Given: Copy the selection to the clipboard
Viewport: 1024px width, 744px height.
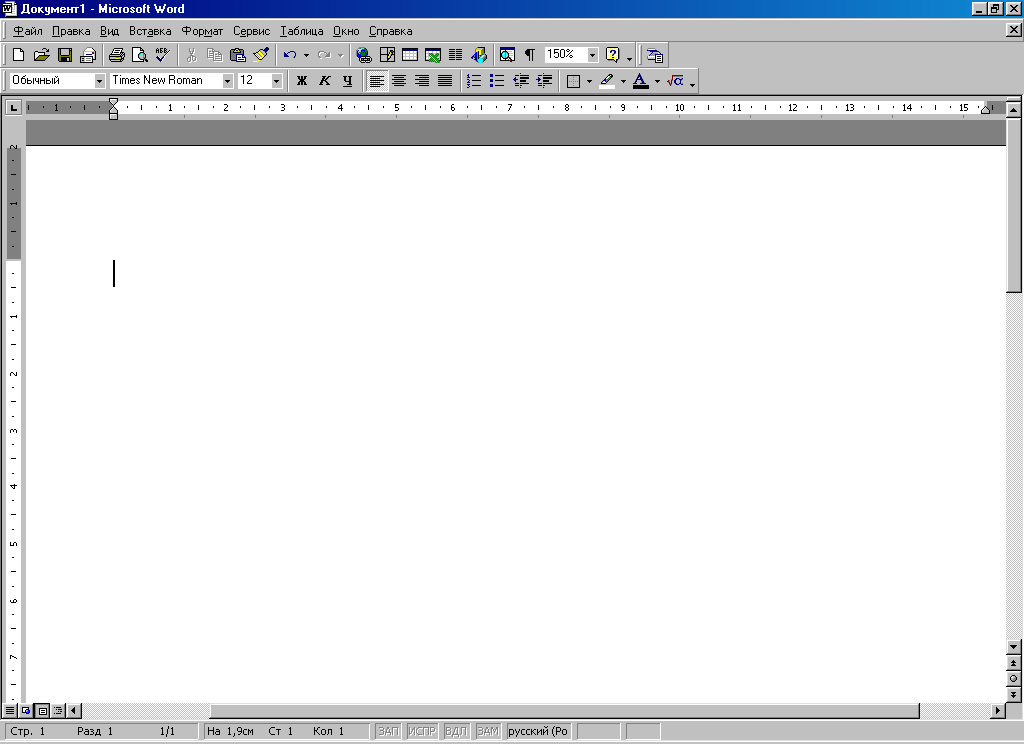Looking at the screenshot, I should tap(214, 55).
